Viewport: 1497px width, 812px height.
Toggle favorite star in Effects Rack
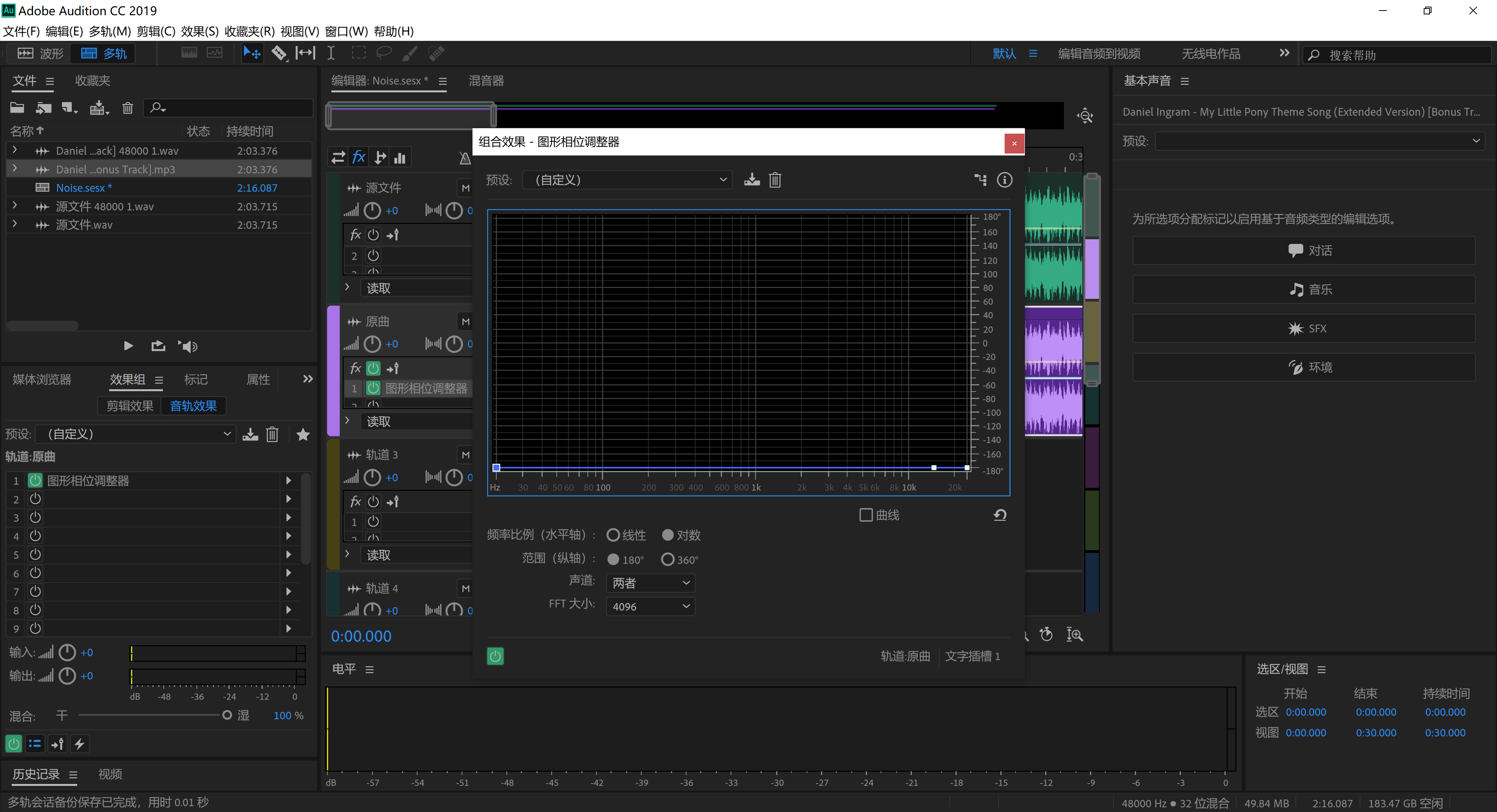click(x=303, y=434)
